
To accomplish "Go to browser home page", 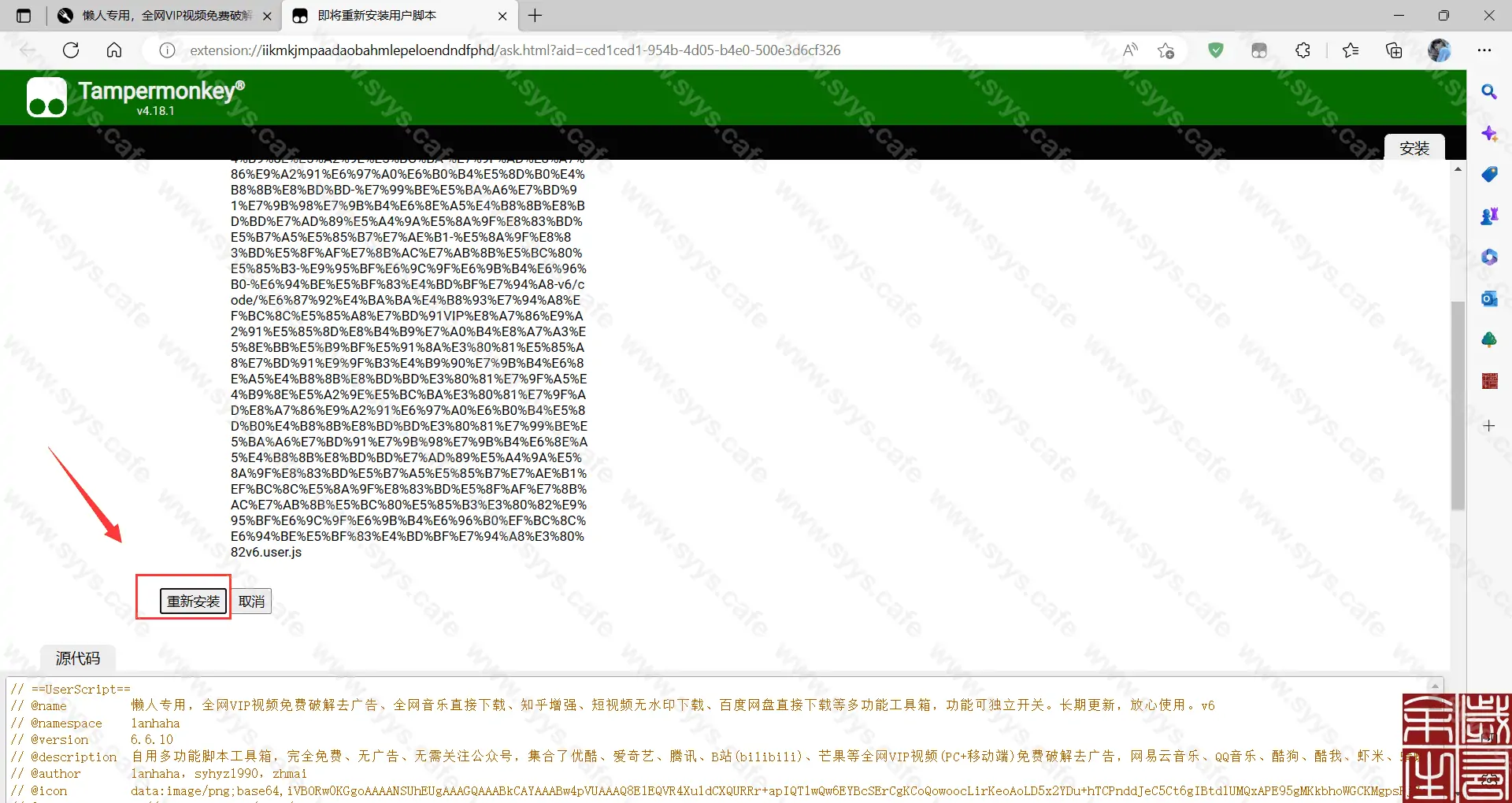I will click(x=114, y=50).
